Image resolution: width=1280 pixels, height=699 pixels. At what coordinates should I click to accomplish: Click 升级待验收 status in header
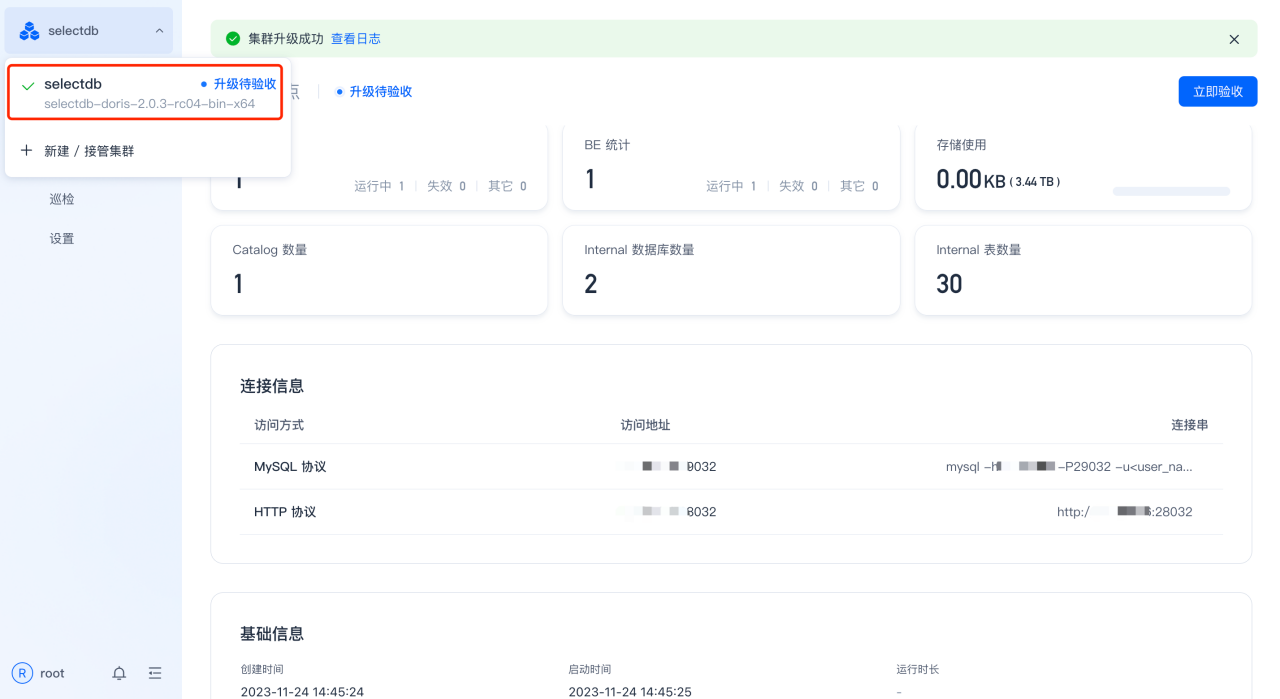pos(381,91)
